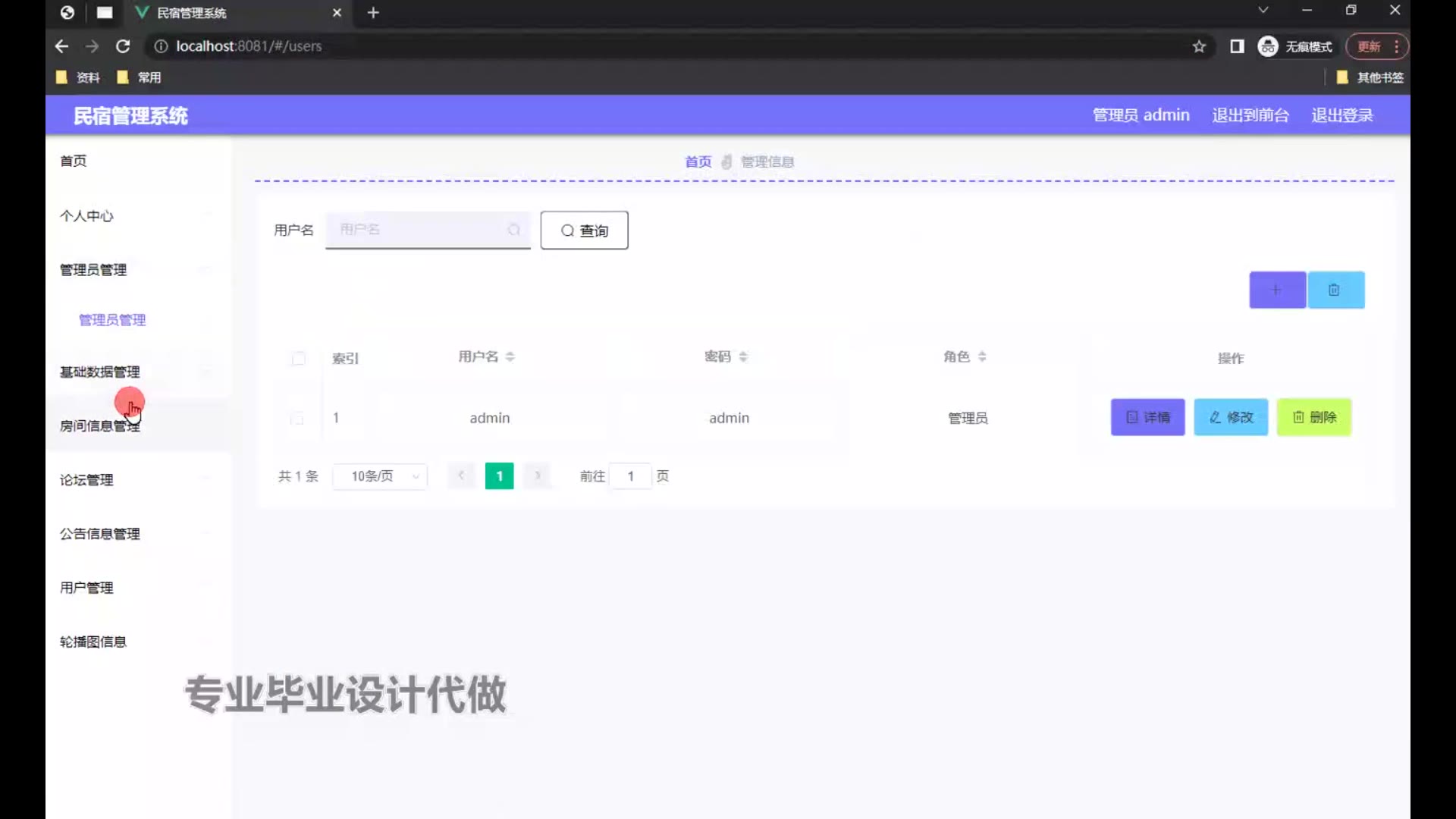The width and height of the screenshot is (1456, 819).
Task: Open the 10条/页 page size dropdown
Action: [x=380, y=476]
